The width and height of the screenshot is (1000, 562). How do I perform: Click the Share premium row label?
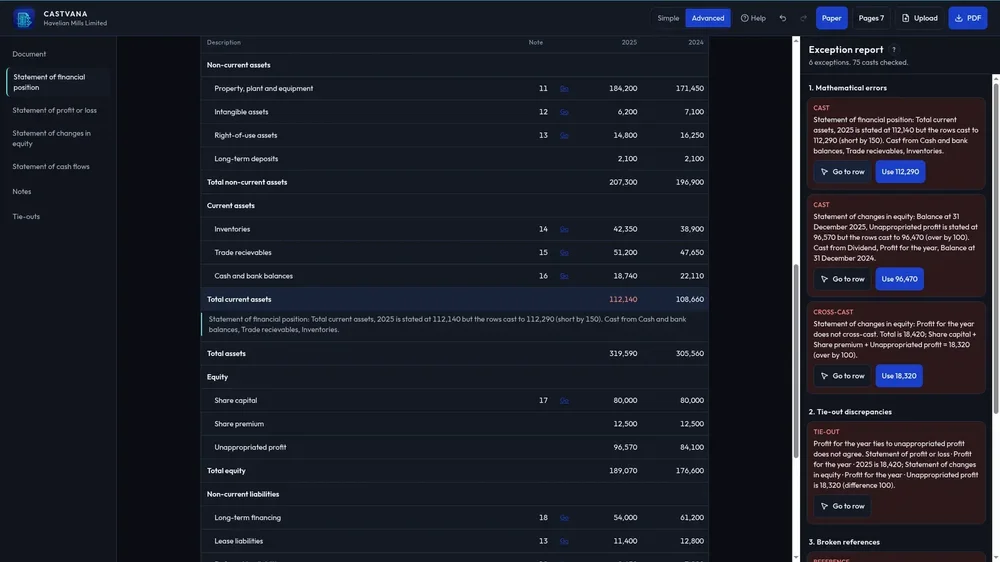[239, 424]
